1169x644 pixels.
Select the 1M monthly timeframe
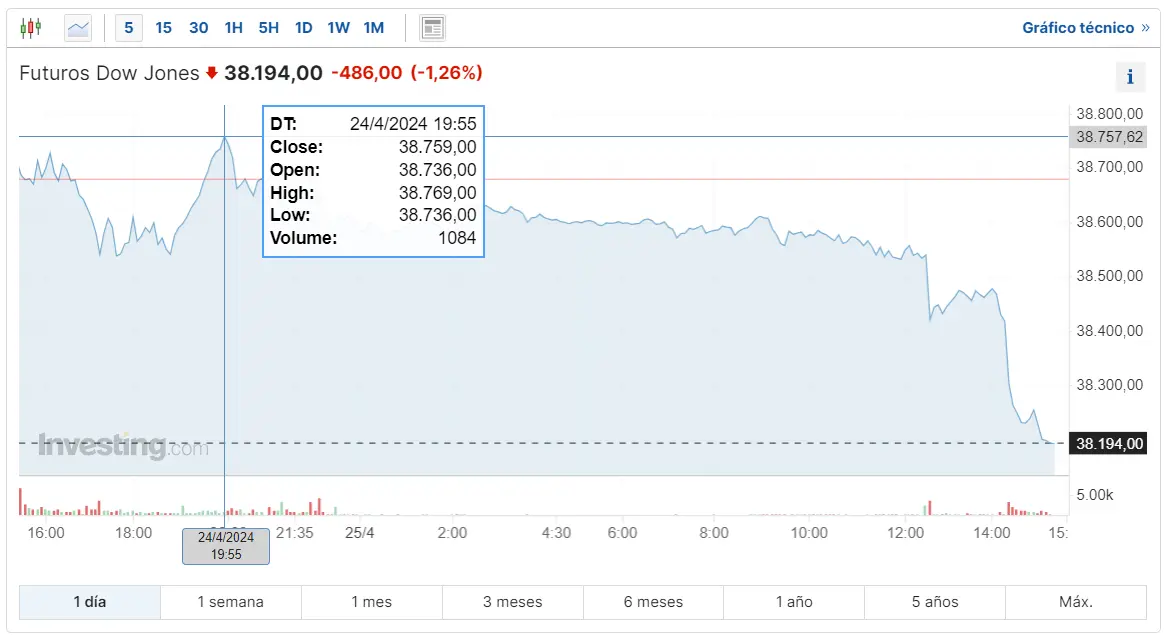coord(373,27)
